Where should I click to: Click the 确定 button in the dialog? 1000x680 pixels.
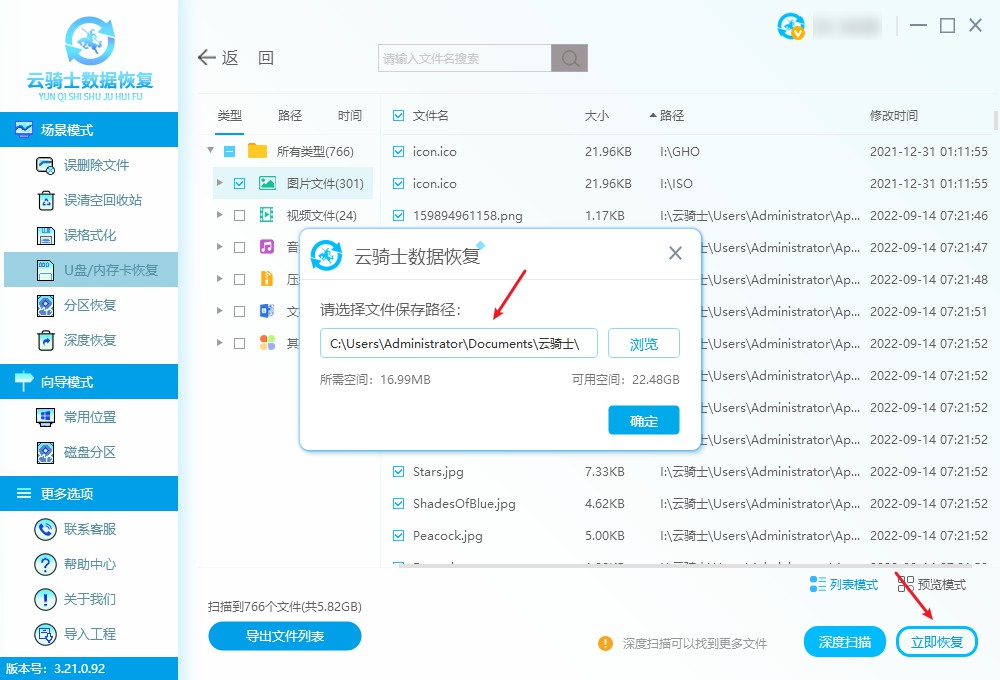coord(643,421)
